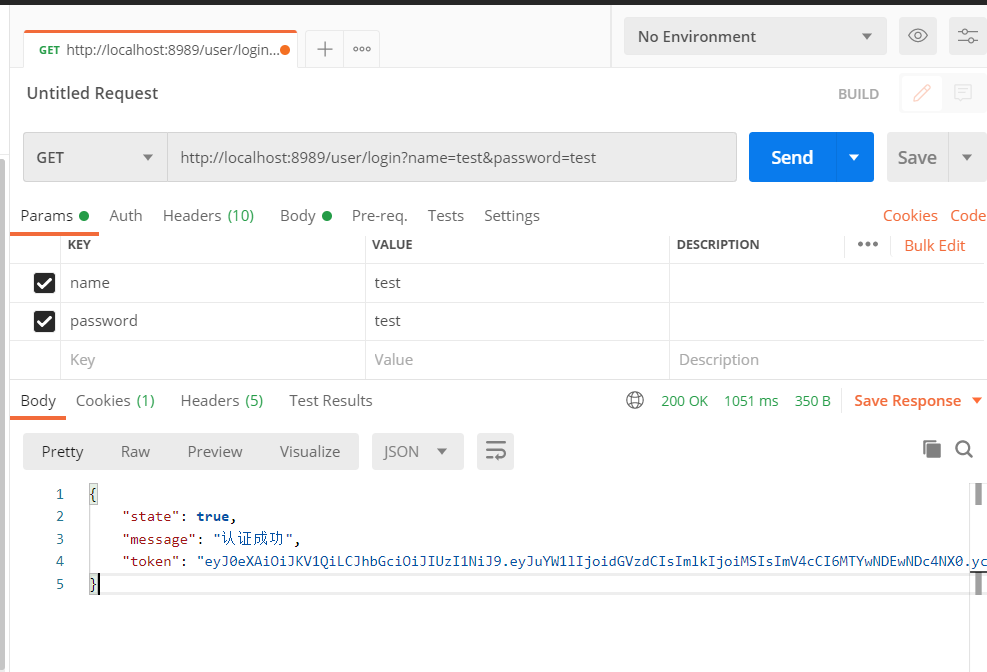Click the response vertical scrollbar thumb
This screenshot has width=987, height=672.
point(978,494)
